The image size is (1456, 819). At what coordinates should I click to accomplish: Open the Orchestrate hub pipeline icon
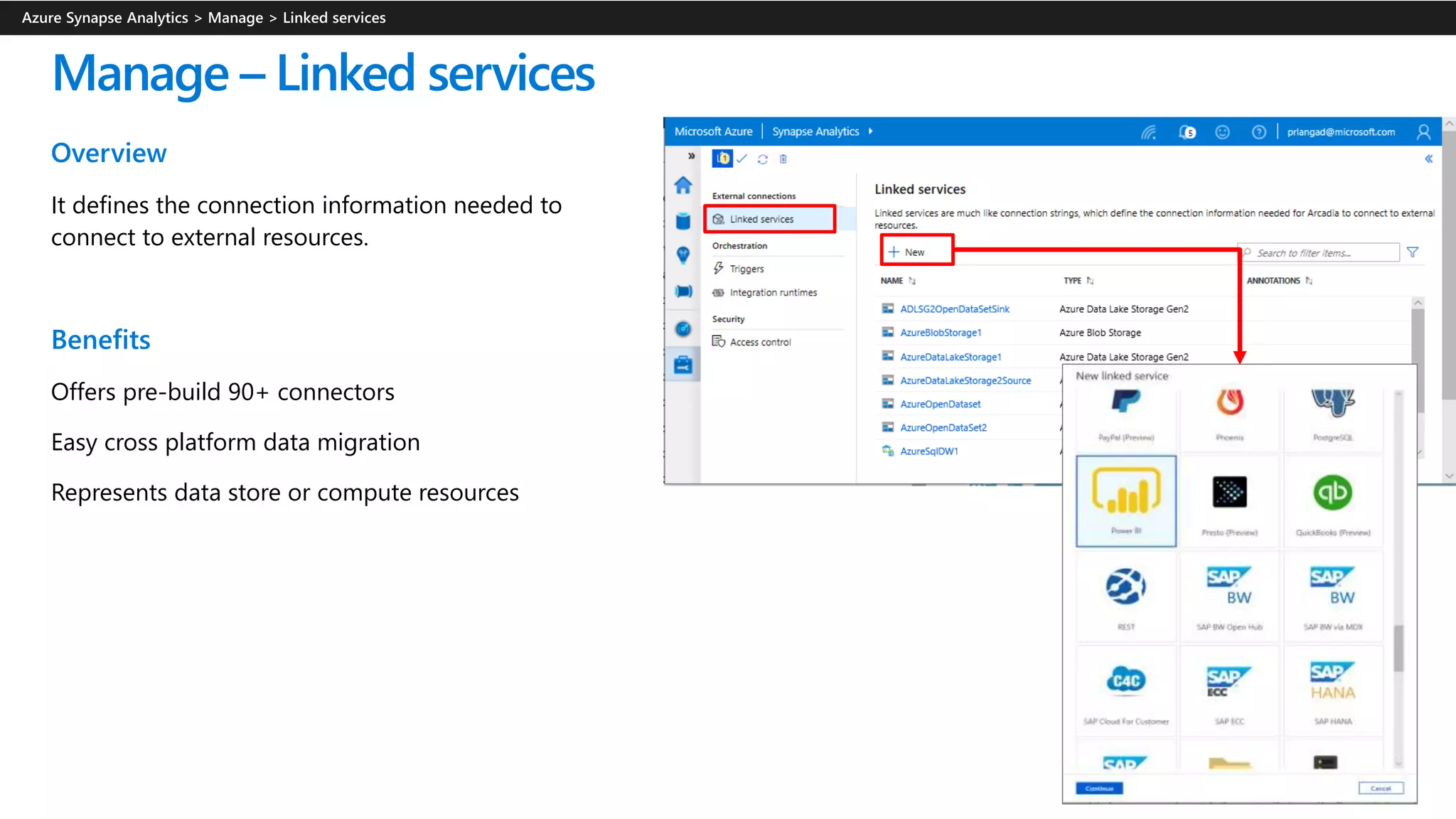tap(683, 291)
